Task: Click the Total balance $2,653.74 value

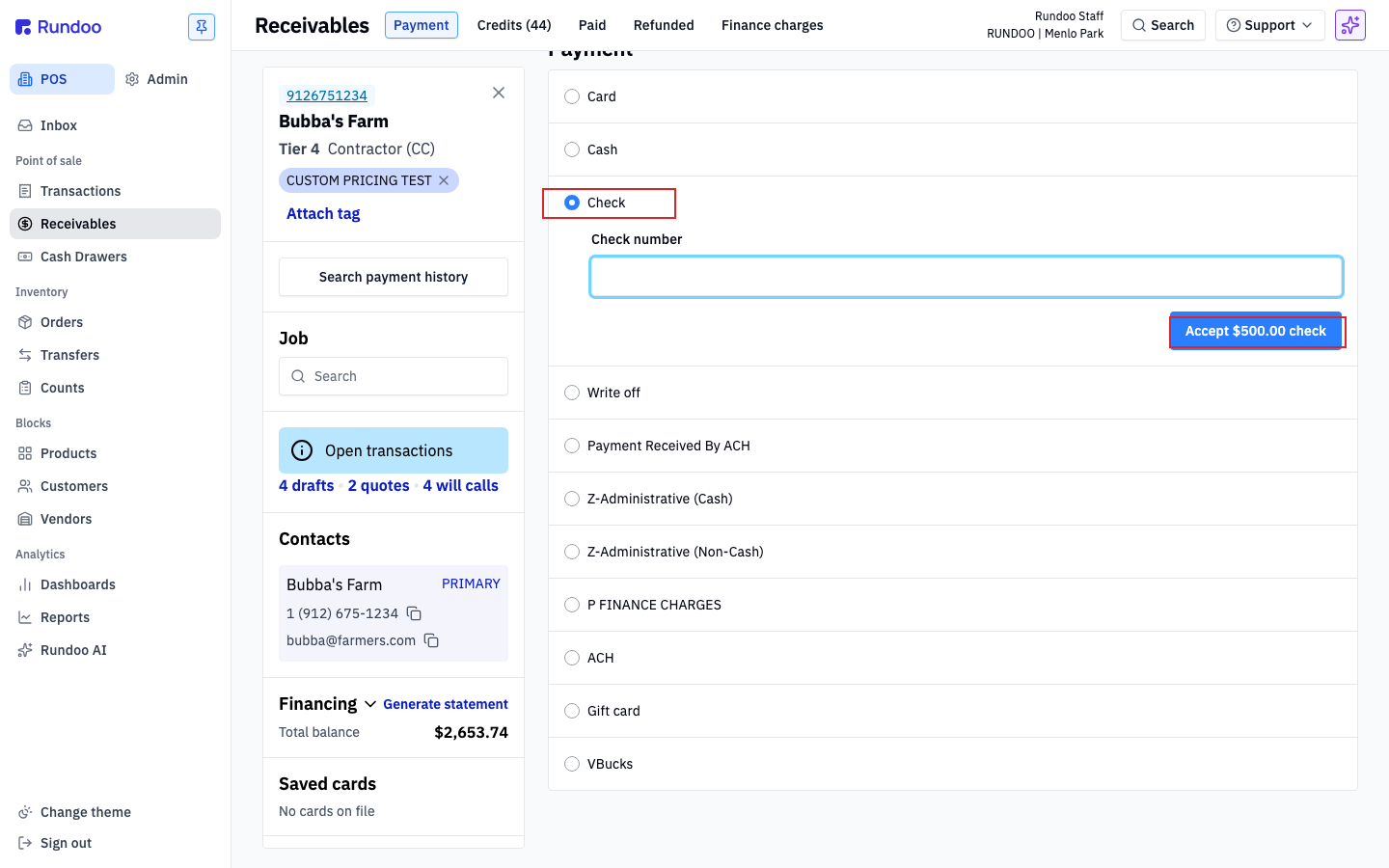Action: coord(472,732)
